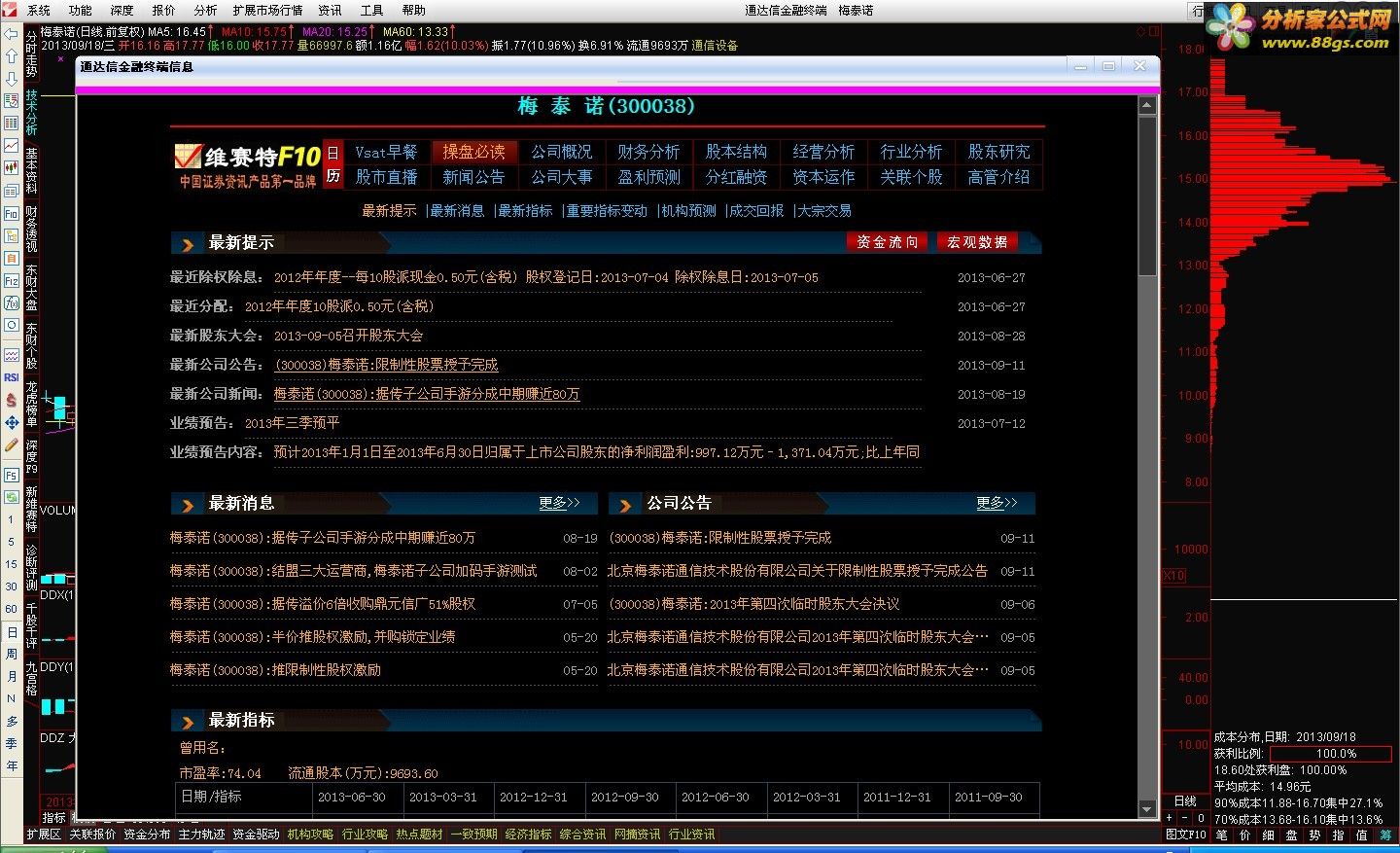Open the 扩展市场行情 menu
The height and width of the screenshot is (853, 1400).
click(267, 10)
